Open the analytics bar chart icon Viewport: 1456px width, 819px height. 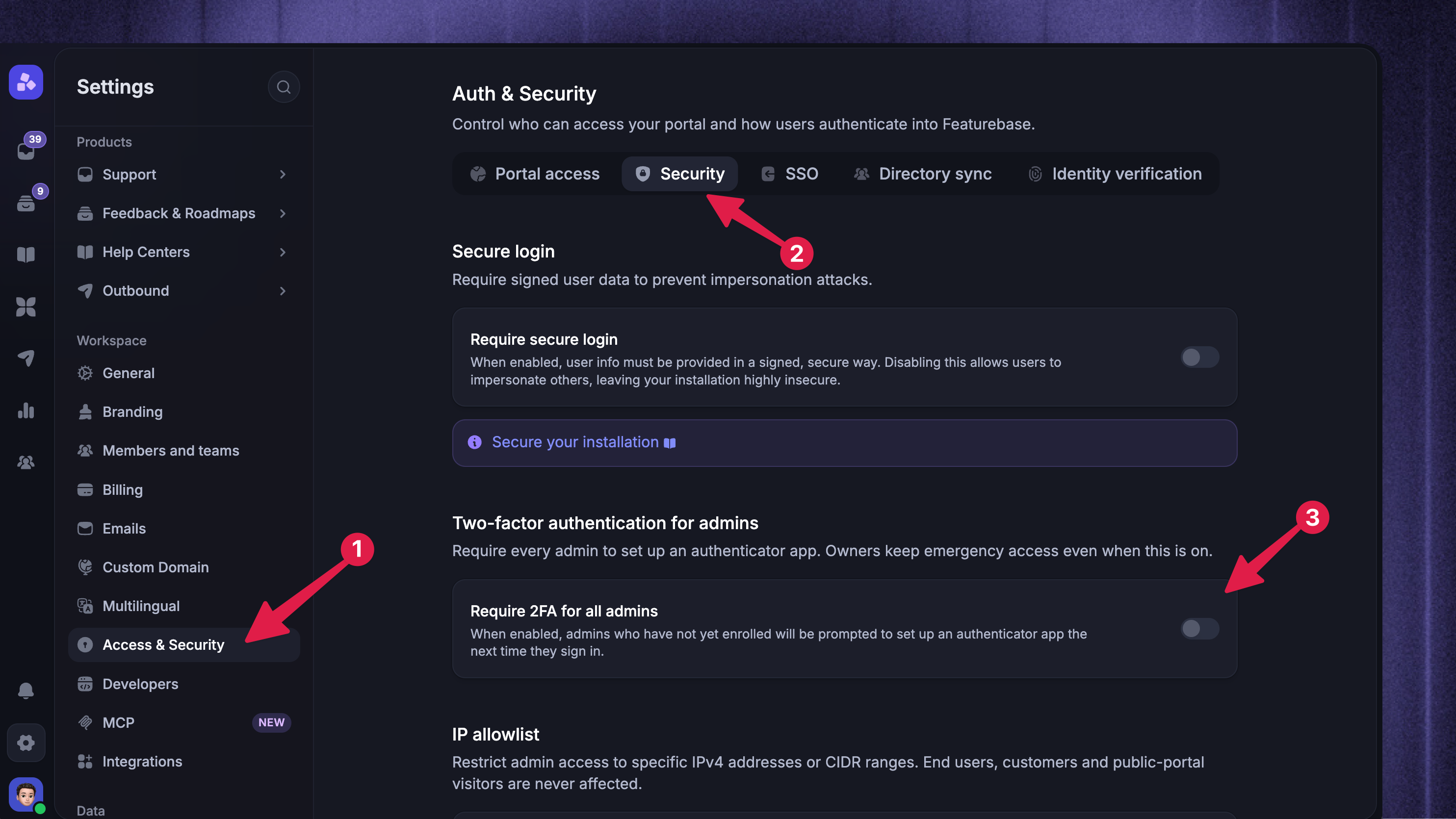tap(26, 410)
